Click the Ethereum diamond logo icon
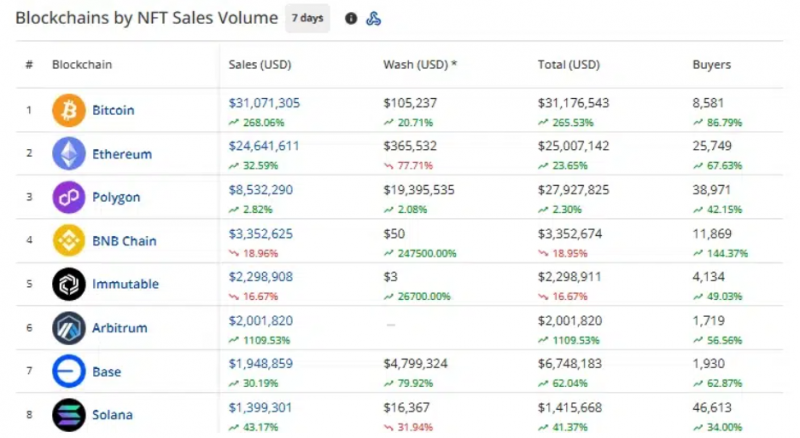 pos(68,154)
